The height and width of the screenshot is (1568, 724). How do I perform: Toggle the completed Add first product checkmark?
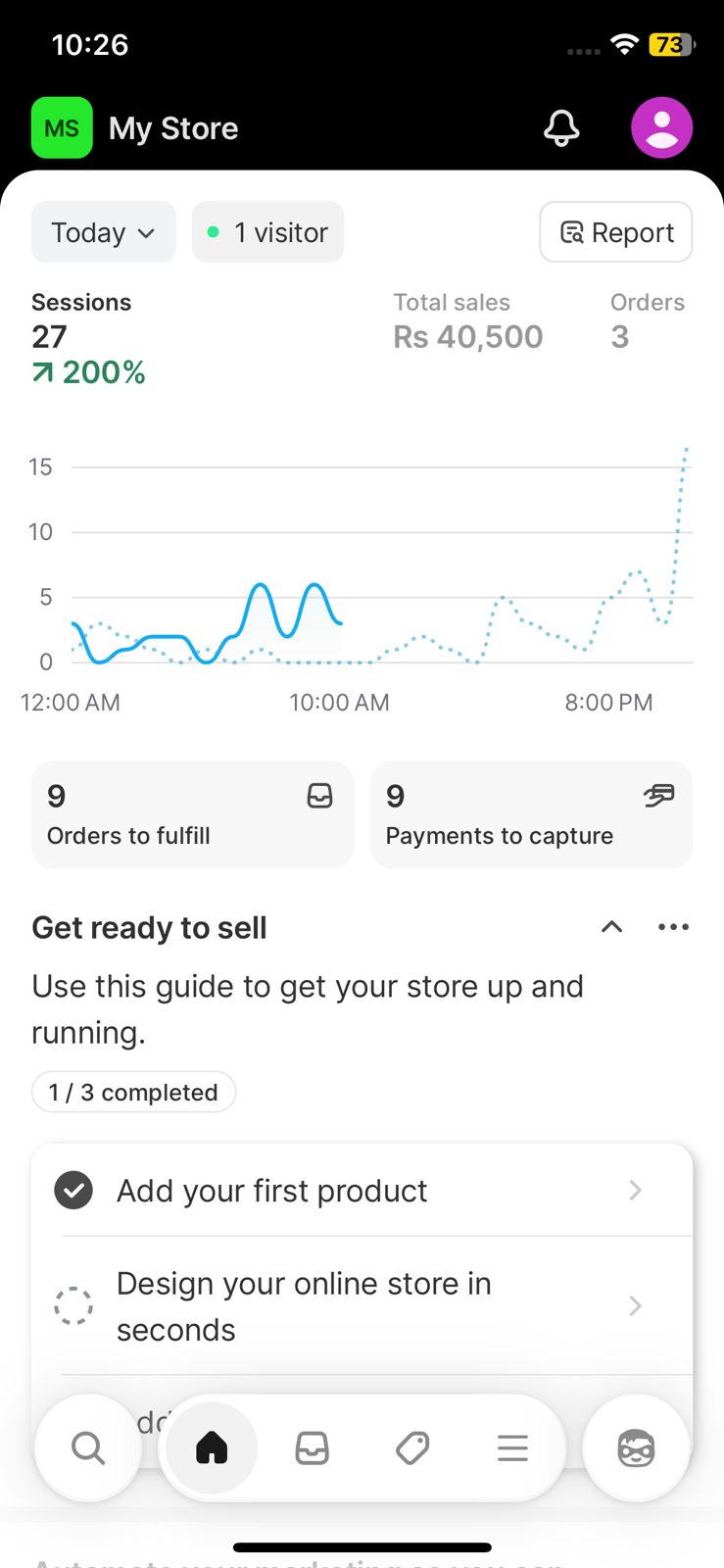point(73,1191)
